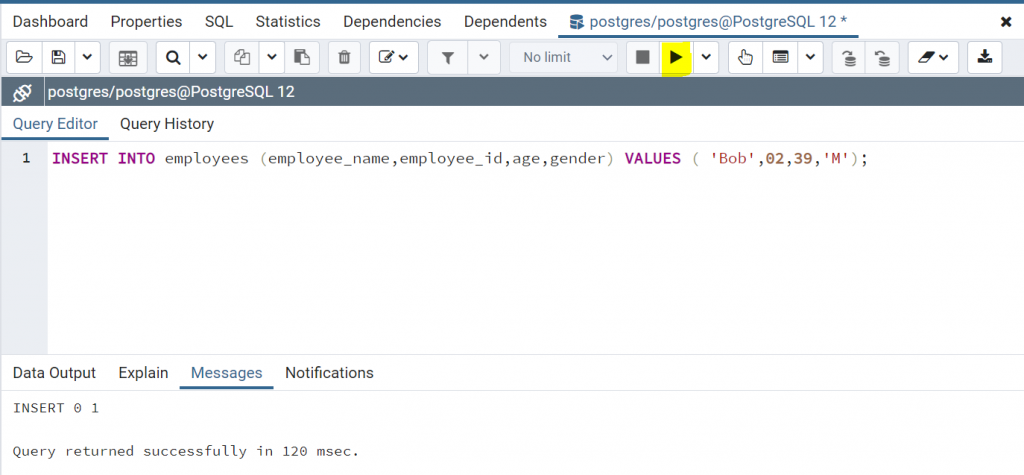Click the VALUES keyword in the query

[x=653, y=159]
